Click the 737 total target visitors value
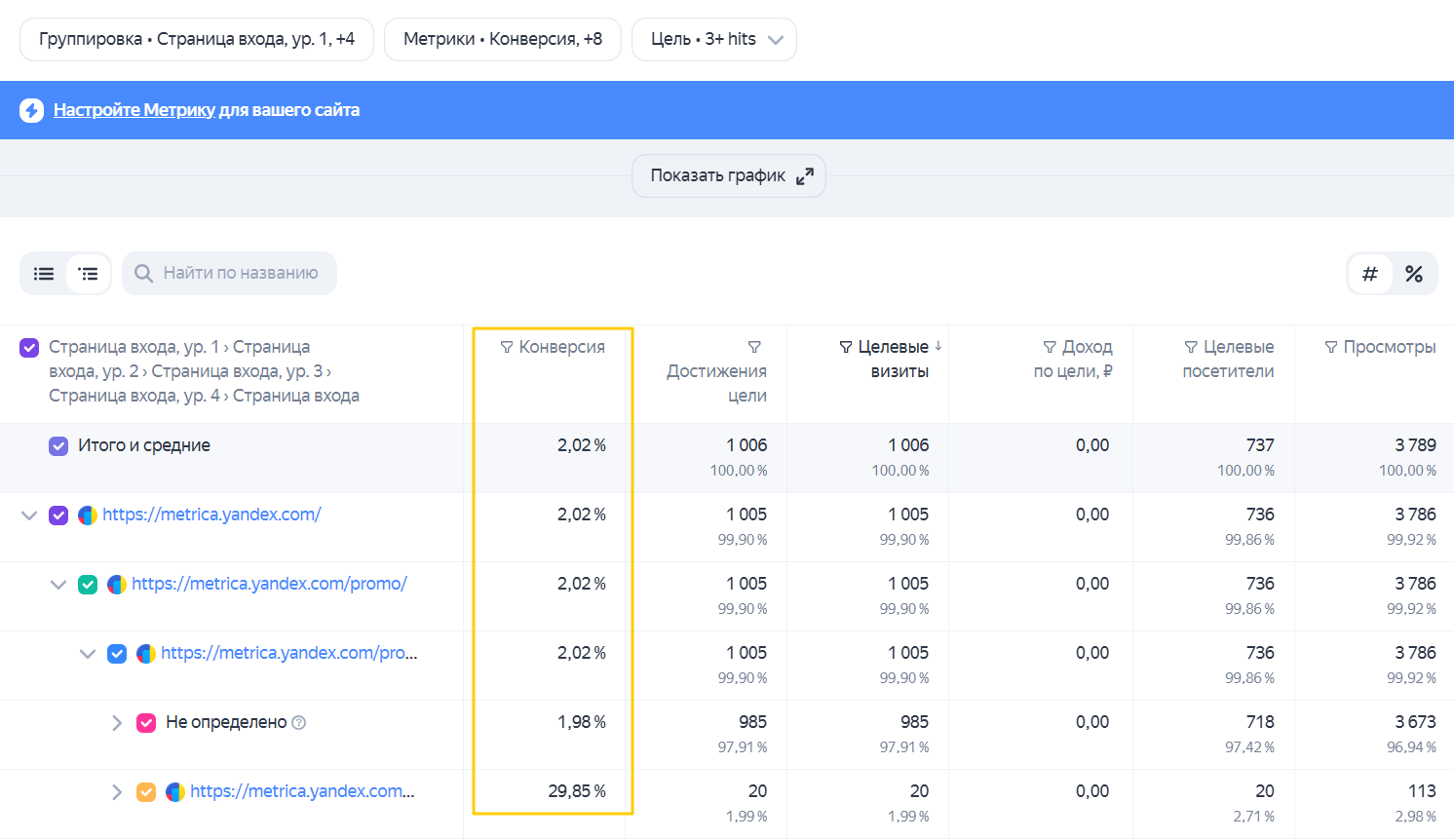 [1260, 445]
